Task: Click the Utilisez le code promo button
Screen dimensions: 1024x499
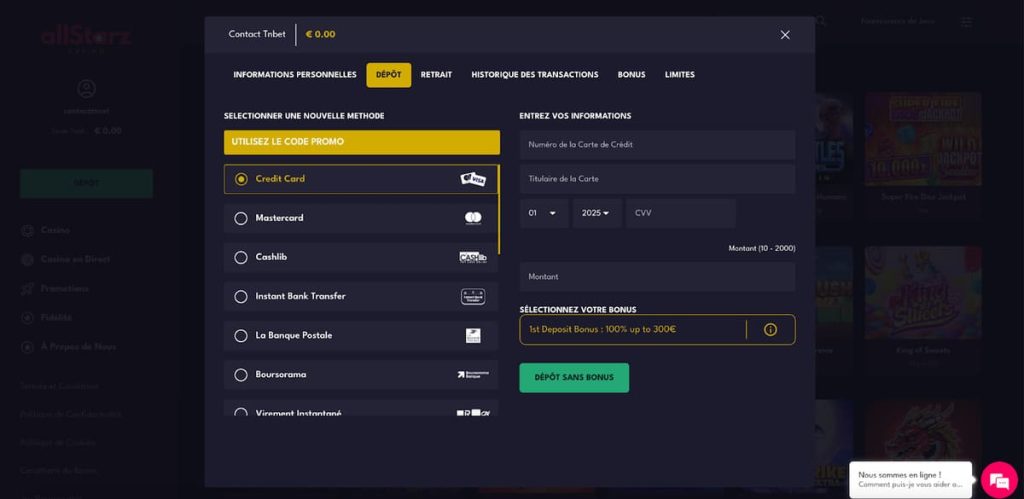Action: pos(362,142)
